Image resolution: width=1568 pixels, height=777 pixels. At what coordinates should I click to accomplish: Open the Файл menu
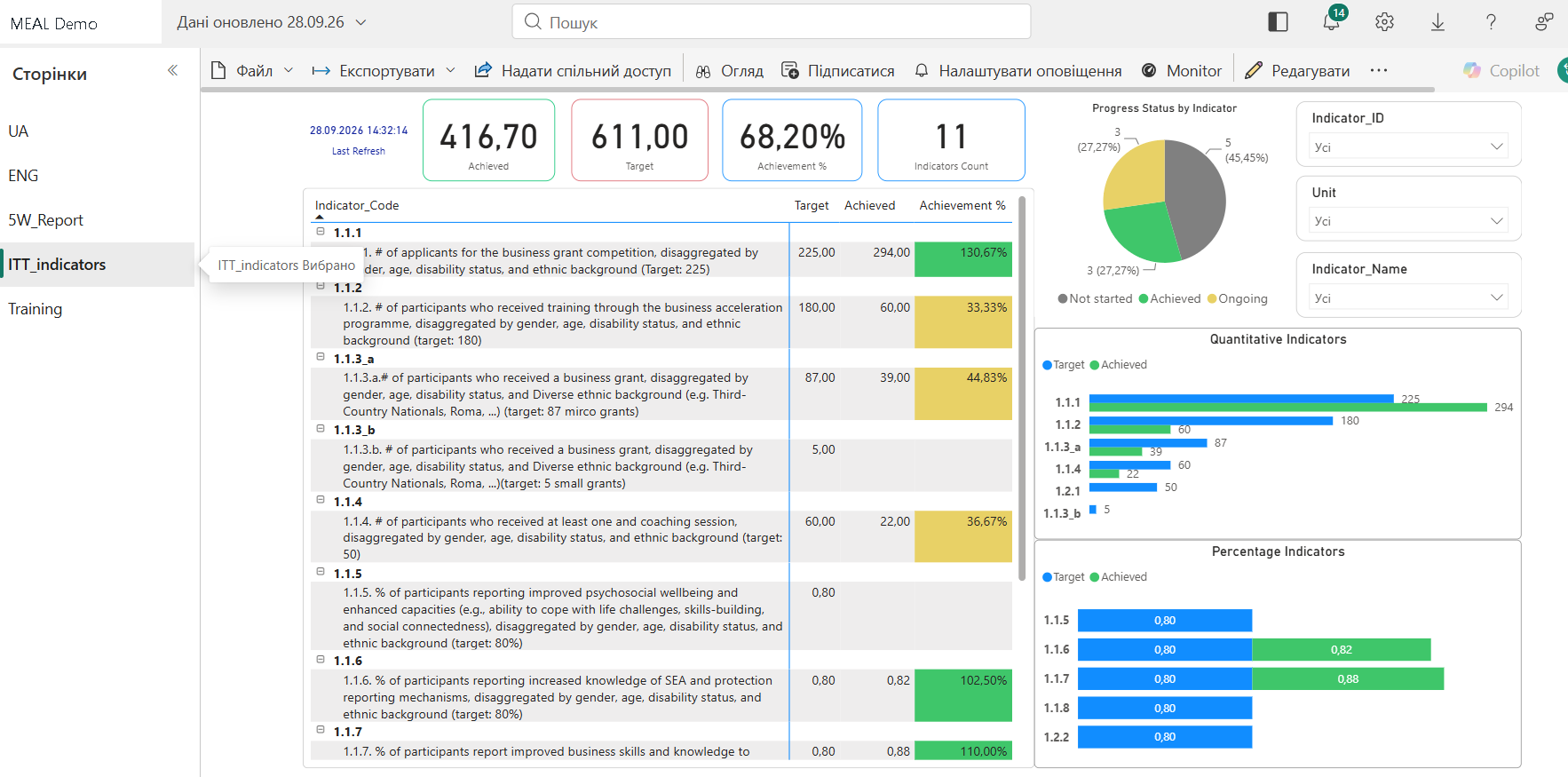tap(251, 70)
